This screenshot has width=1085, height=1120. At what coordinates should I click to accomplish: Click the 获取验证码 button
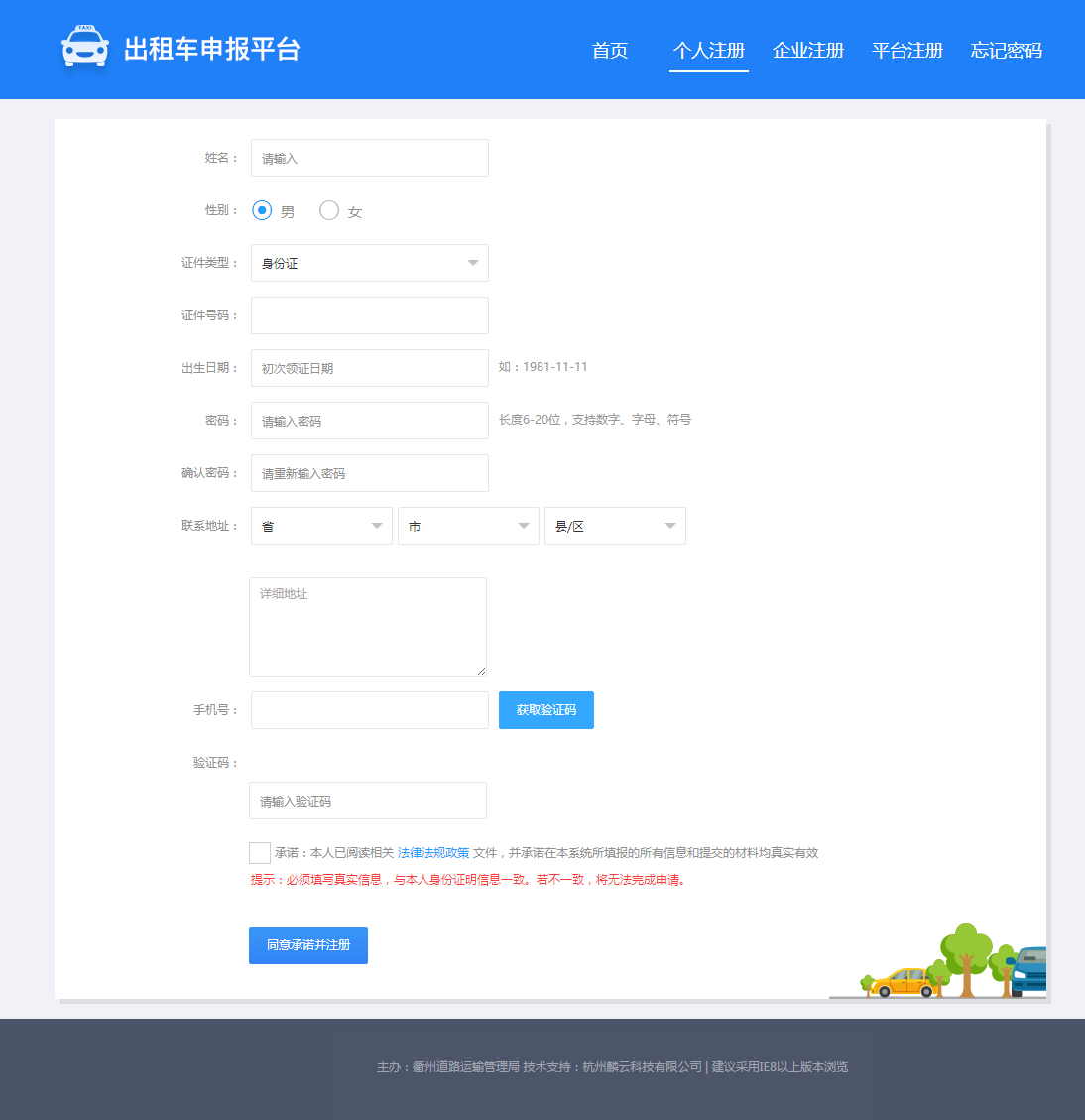point(546,710)
